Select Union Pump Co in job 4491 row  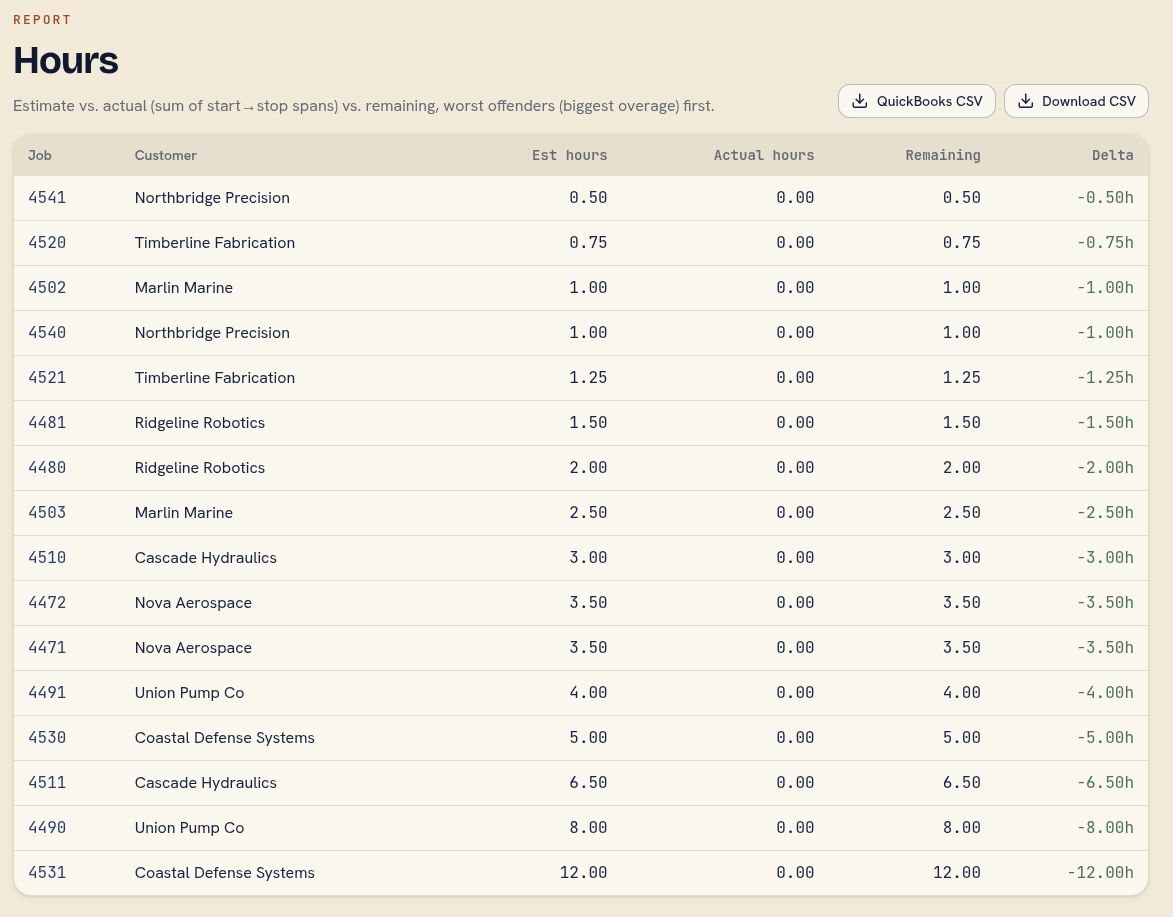coord(189,693)
